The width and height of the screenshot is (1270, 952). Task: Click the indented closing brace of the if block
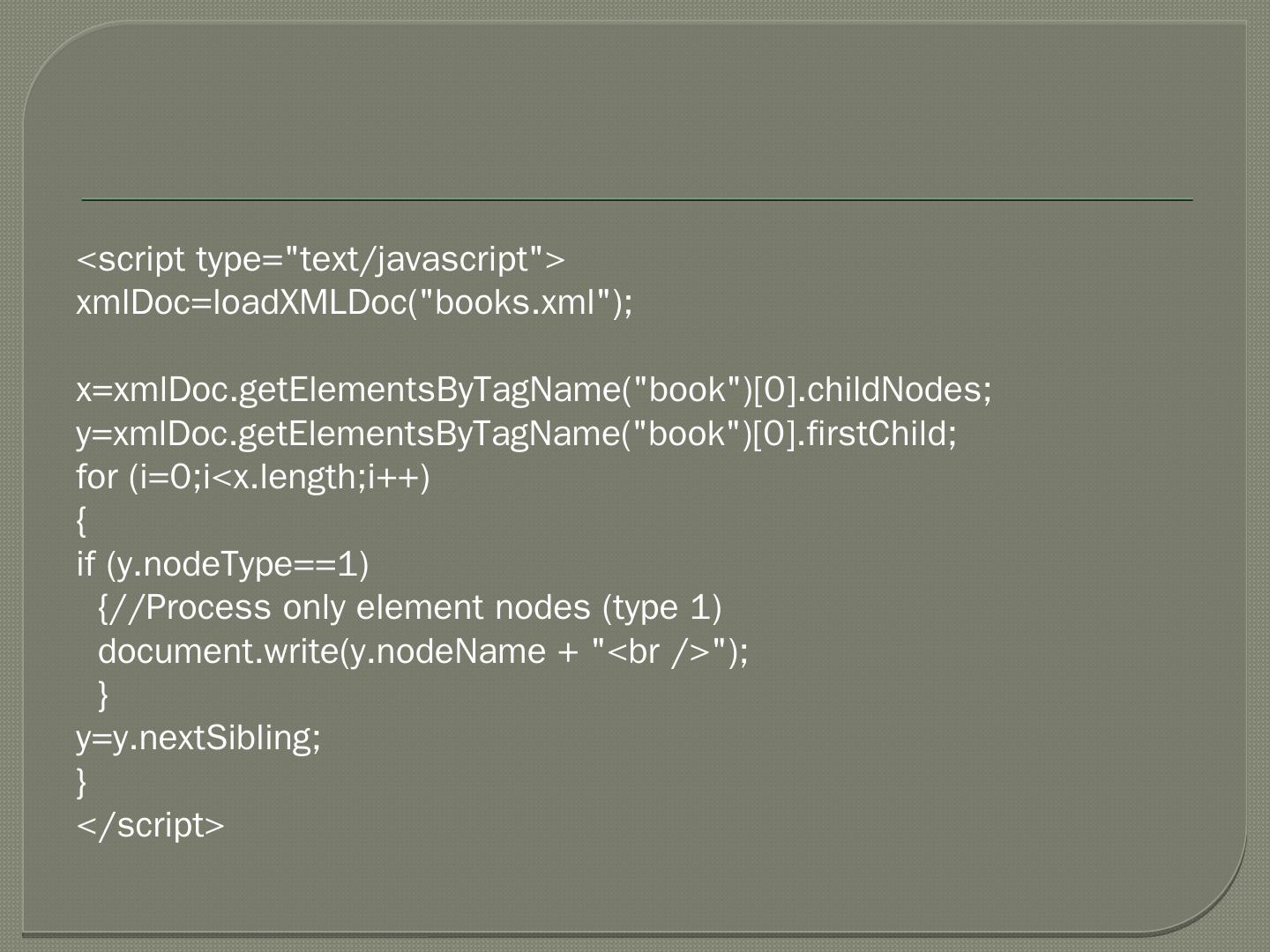click(x=103, y=695)
